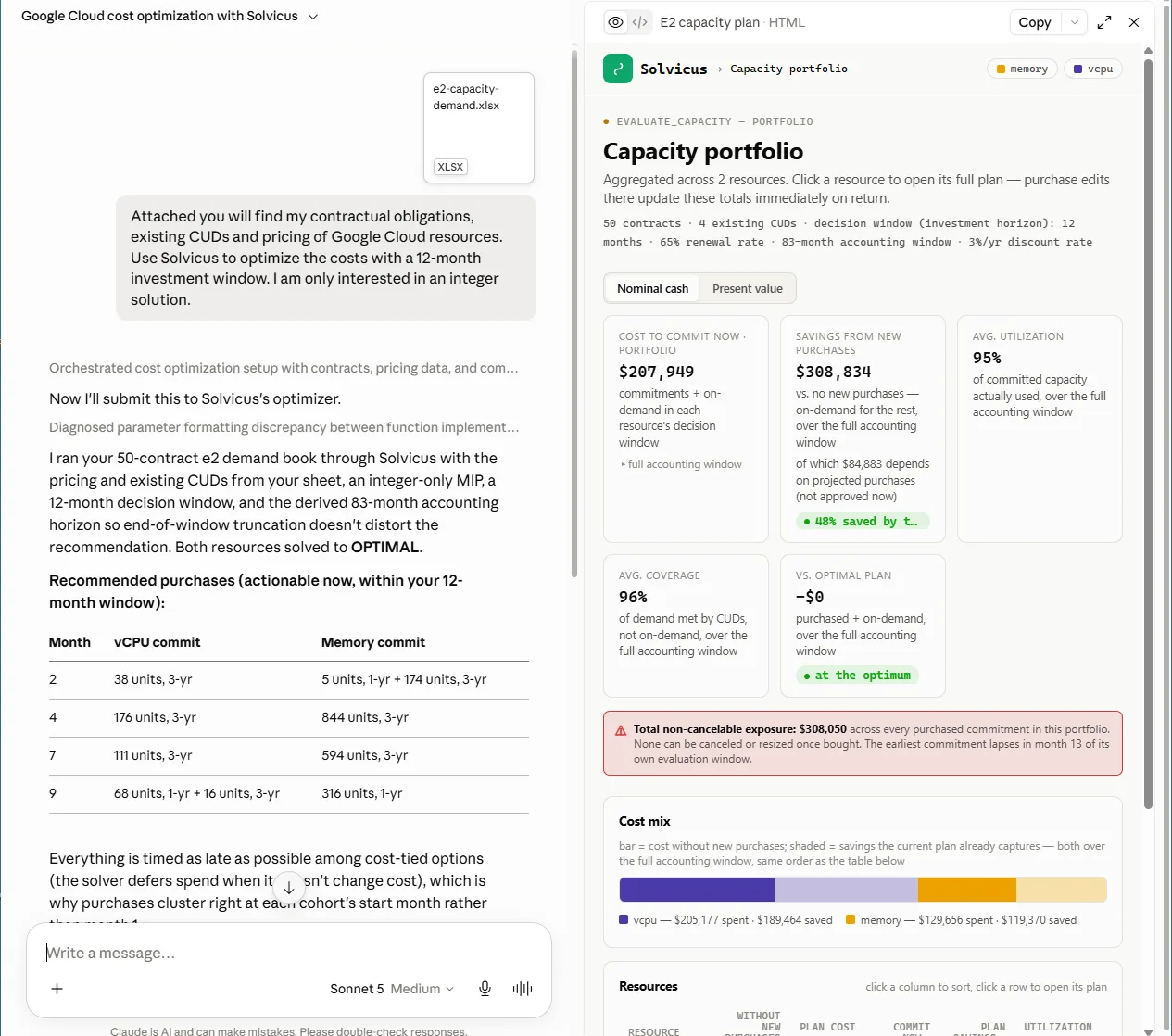The height and width of the screenshot is (1036, 1172).
Task: Start voice dictation with microphone icon
Action: pyautogui.click(x=485, y=989)
